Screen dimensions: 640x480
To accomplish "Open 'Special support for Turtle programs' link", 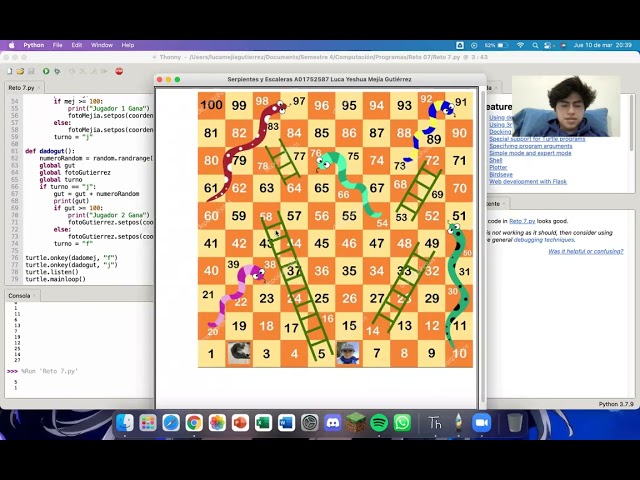I will [537, 139].
